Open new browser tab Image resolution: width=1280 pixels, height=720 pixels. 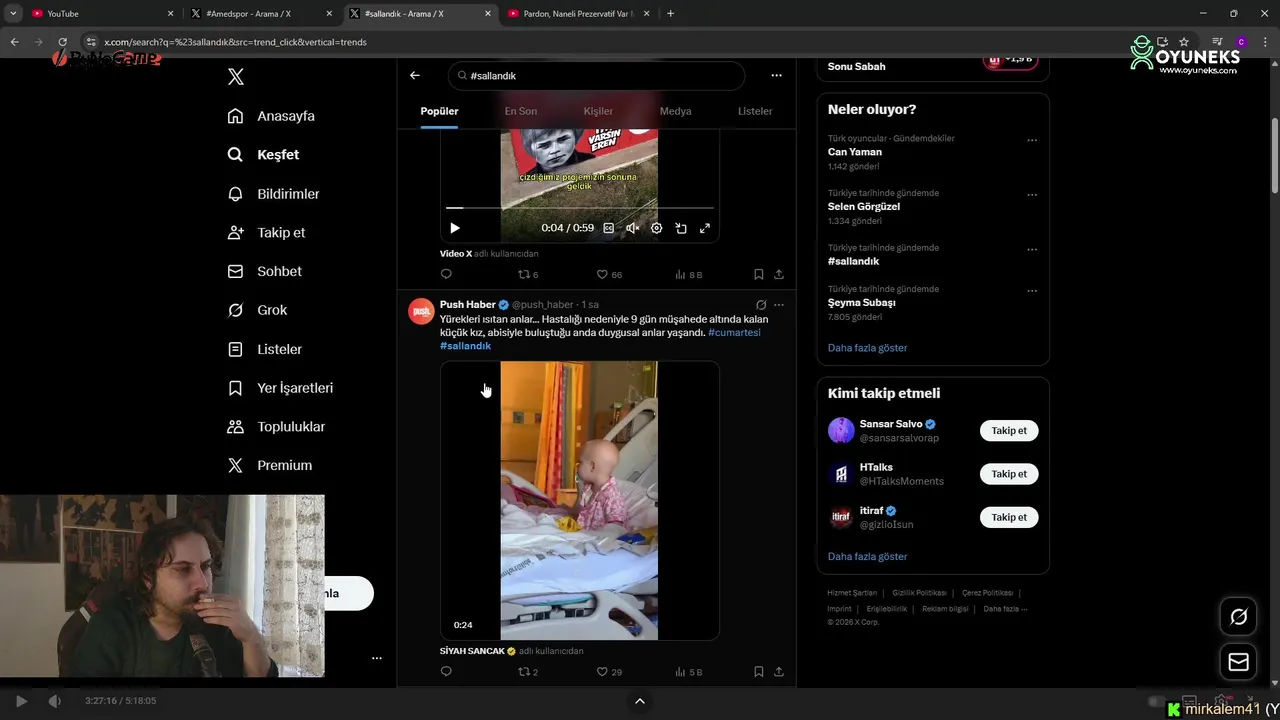tap(670, 13)
